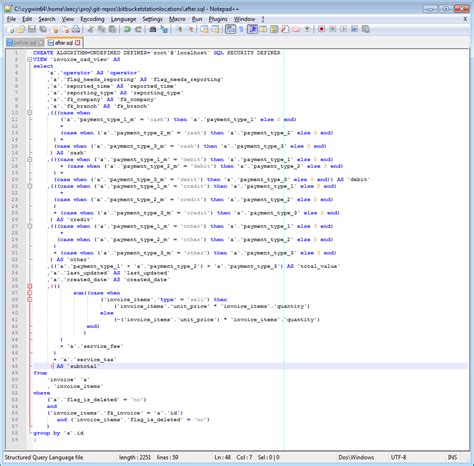
Task: Toggle file monitoring eye icon
Action: (x=307, y=29)
